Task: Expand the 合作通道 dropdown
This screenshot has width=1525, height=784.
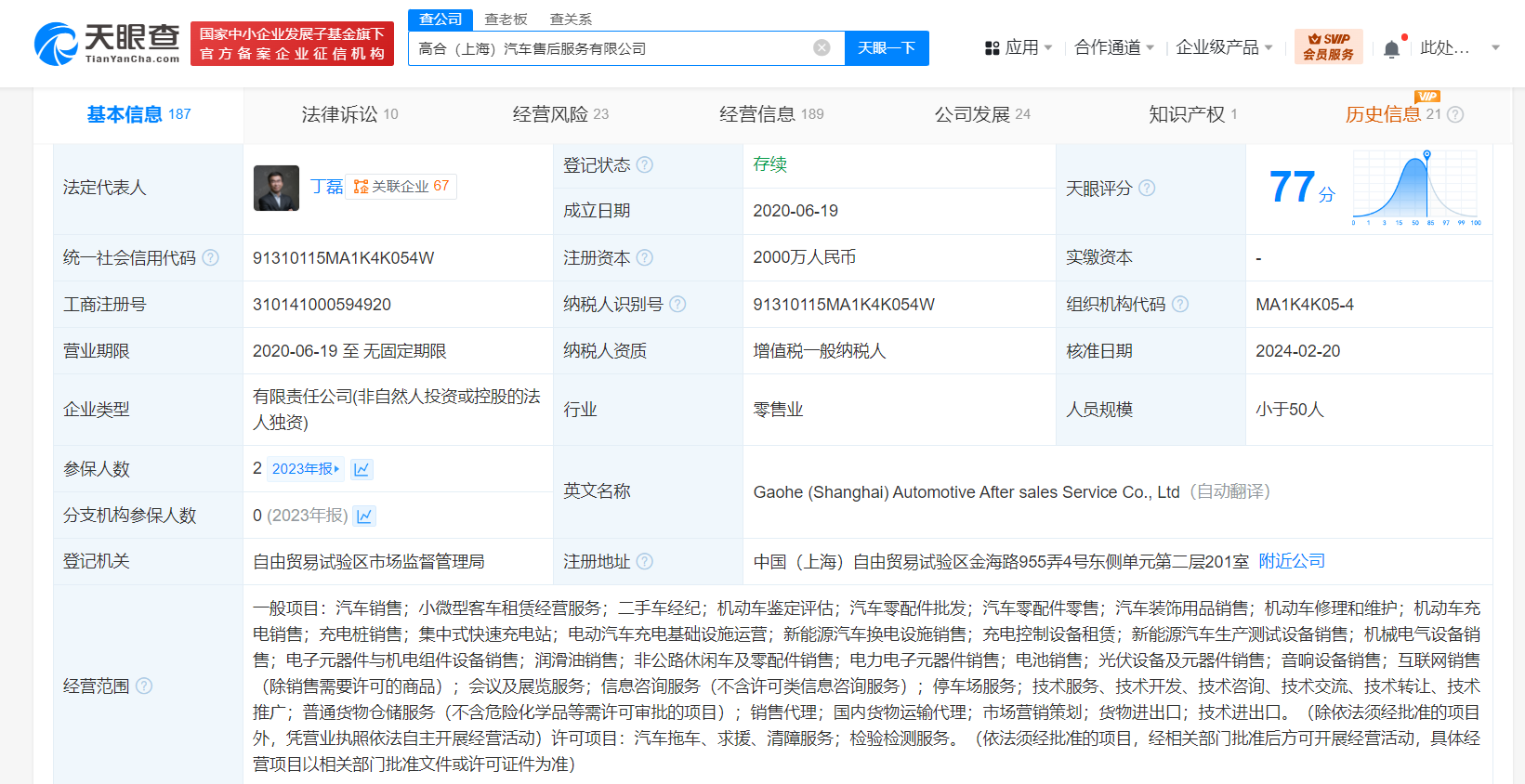Action: pos(1113,47)
